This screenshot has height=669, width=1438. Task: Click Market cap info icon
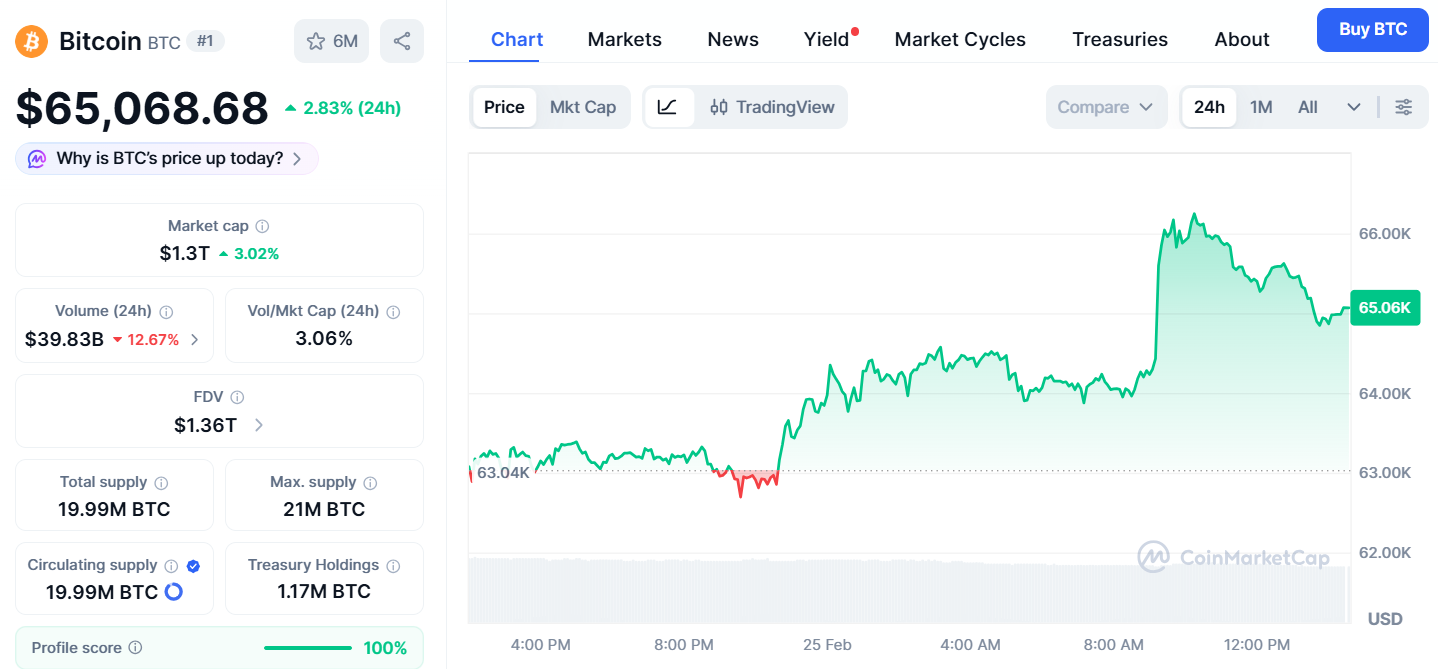pyautogui.click(x=262, y=227)
